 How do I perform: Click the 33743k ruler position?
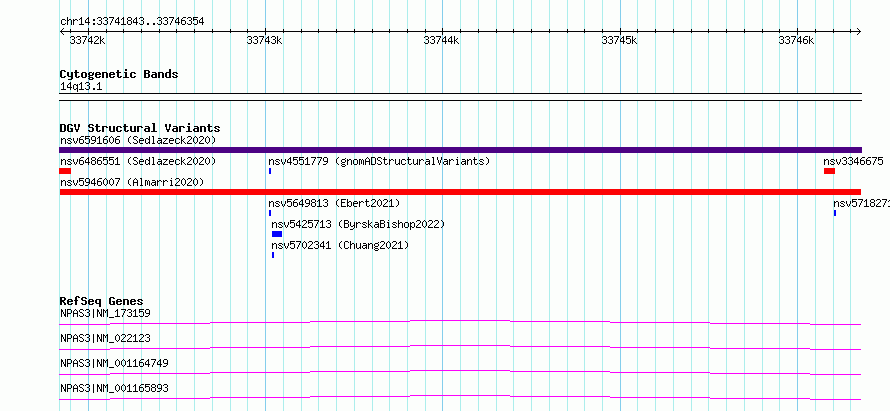coord(264,40)
